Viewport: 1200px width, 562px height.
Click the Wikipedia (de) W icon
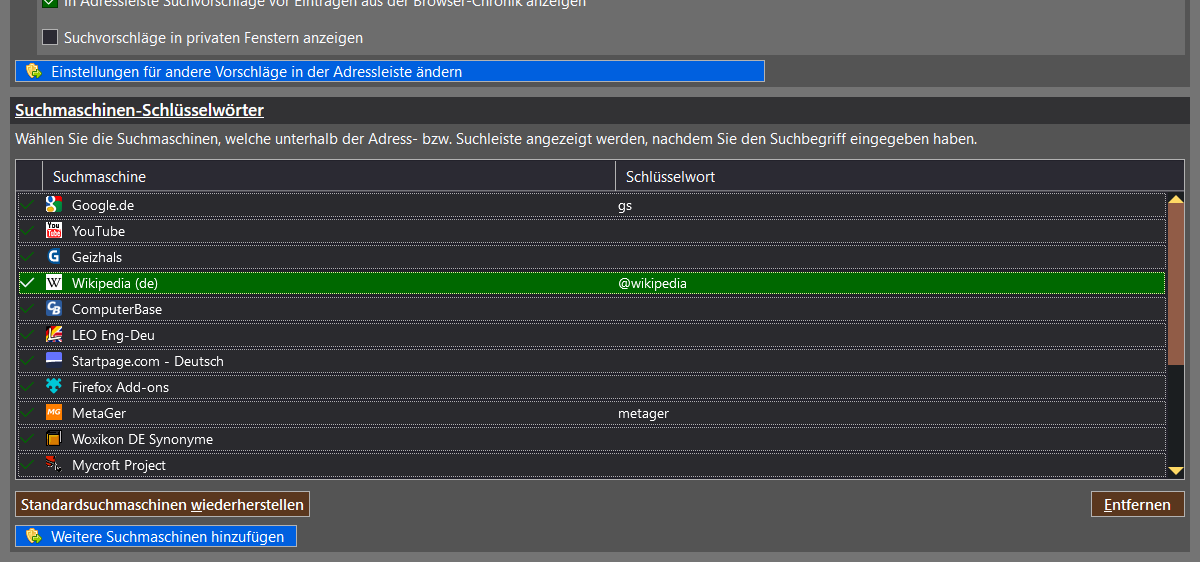[54, 283]
